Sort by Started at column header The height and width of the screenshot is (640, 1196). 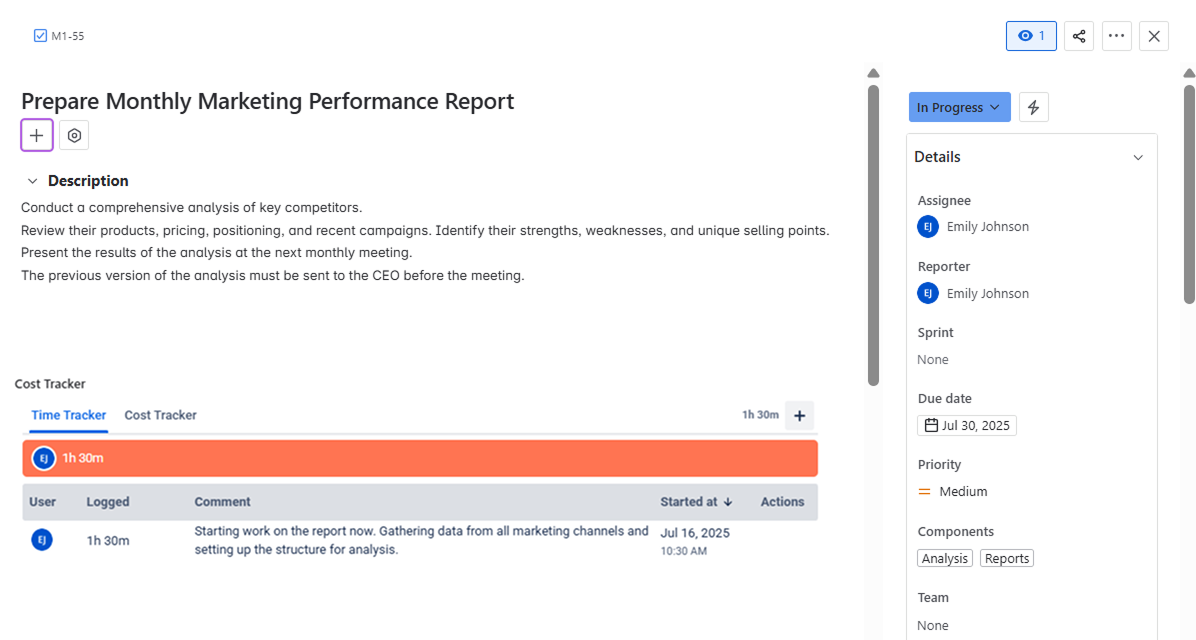696,502
